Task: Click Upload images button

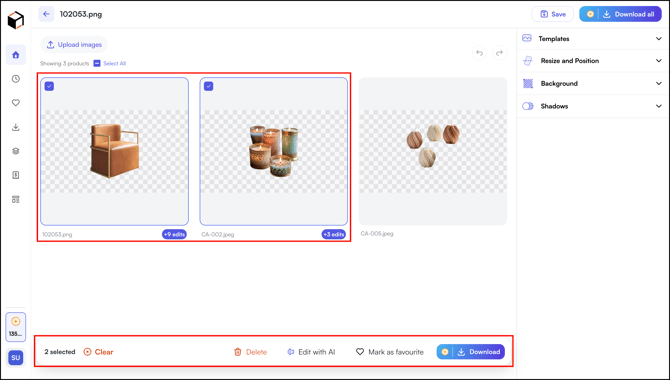Action: (x=74, y=44)
